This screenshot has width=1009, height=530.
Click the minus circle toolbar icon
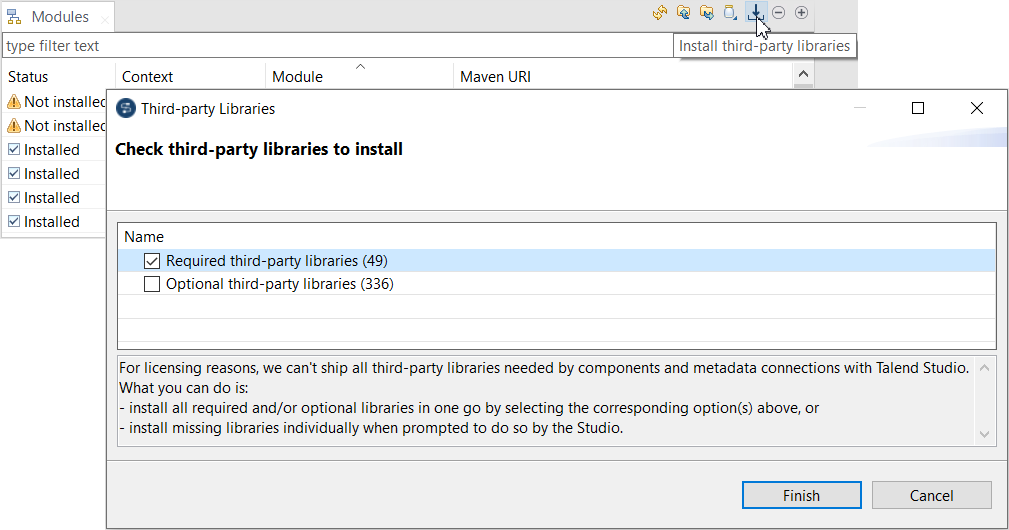pos(778,13)
